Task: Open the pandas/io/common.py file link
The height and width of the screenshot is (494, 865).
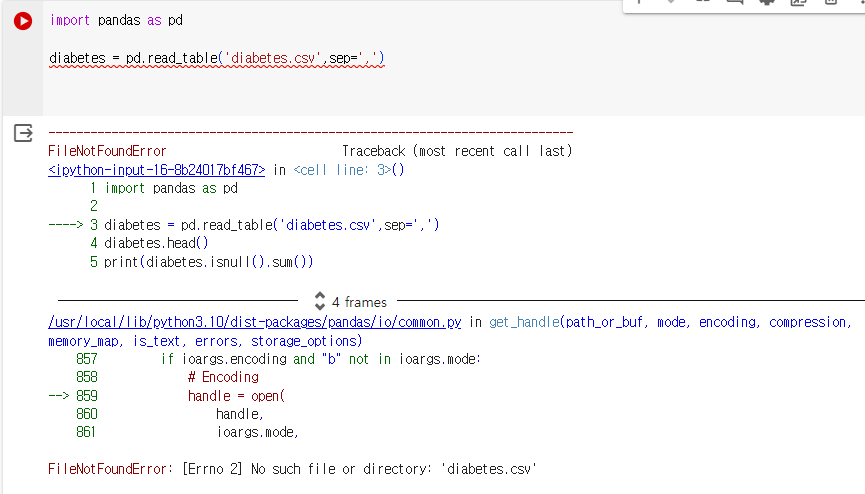Action: coord(255,322)
